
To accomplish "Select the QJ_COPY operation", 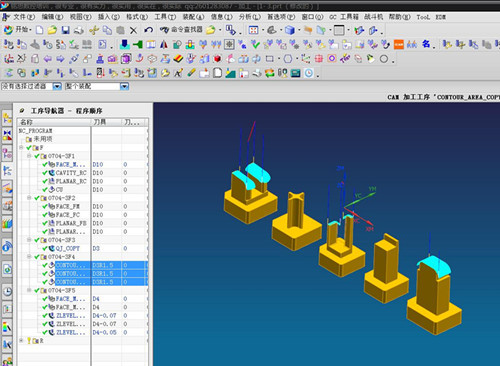I will pyautogui.click(x=68, y=248).
